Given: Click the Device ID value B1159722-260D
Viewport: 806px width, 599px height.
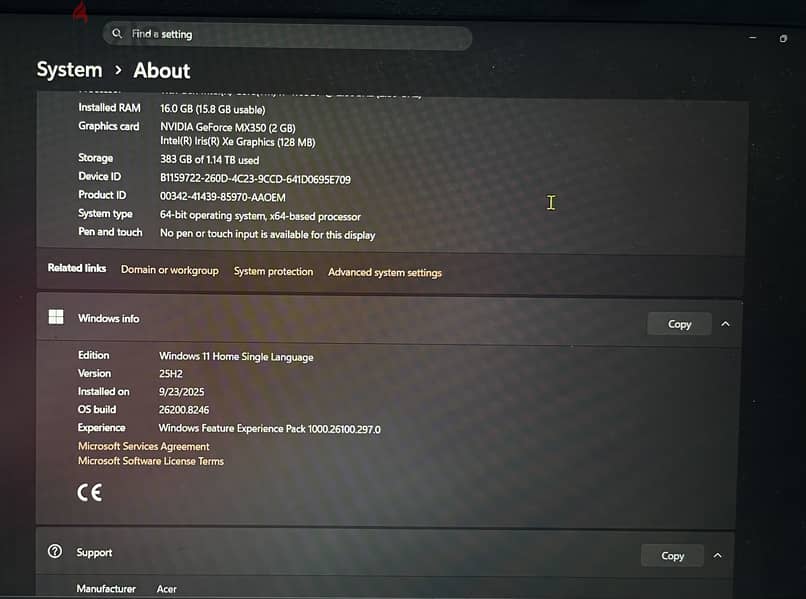Looking at the screenshot, I should [255, 179].
